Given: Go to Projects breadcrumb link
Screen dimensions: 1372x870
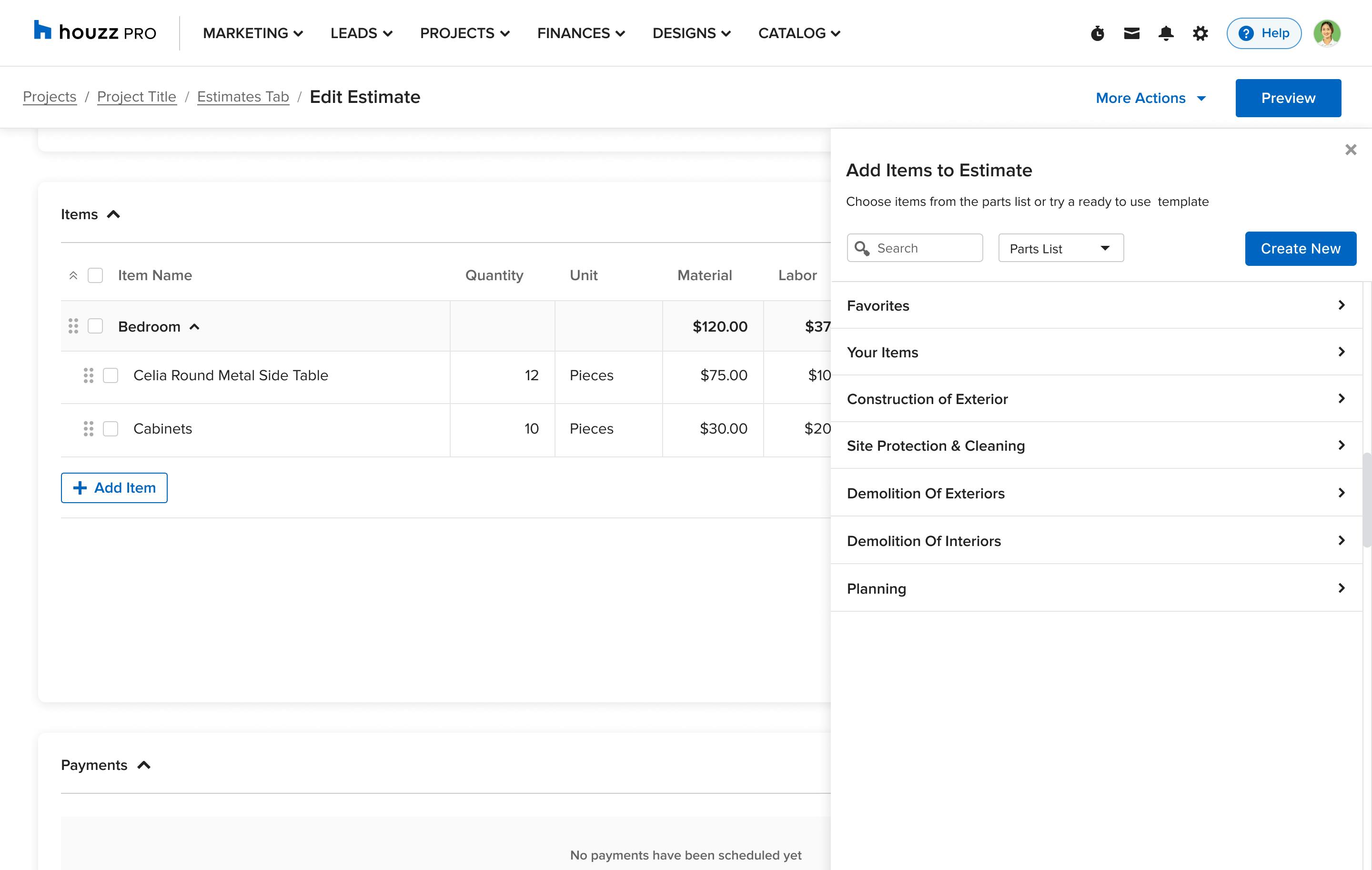Looking at the screenshot, I should tap(50, 97).
